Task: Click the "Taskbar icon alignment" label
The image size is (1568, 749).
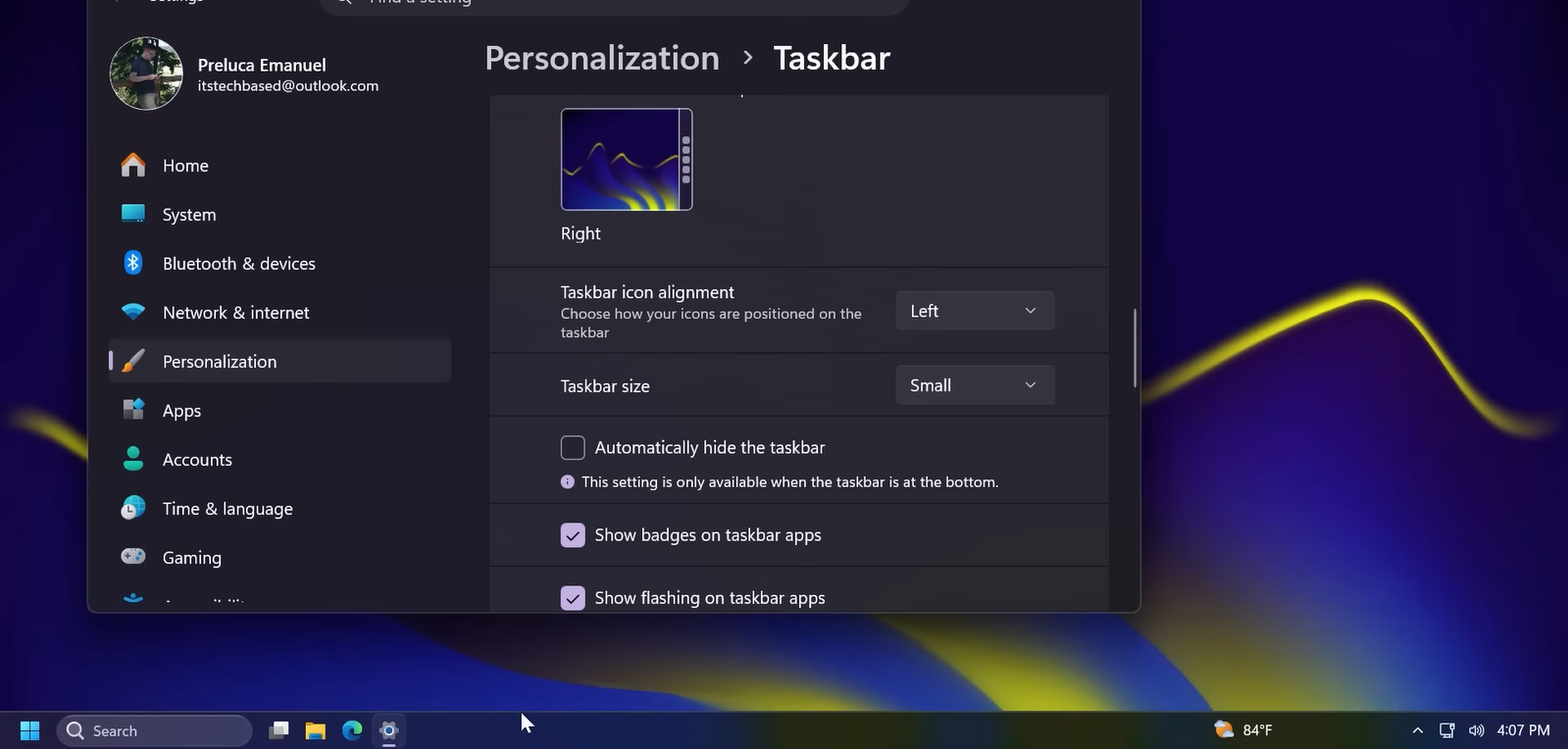Action: click(x=647, y=292)
